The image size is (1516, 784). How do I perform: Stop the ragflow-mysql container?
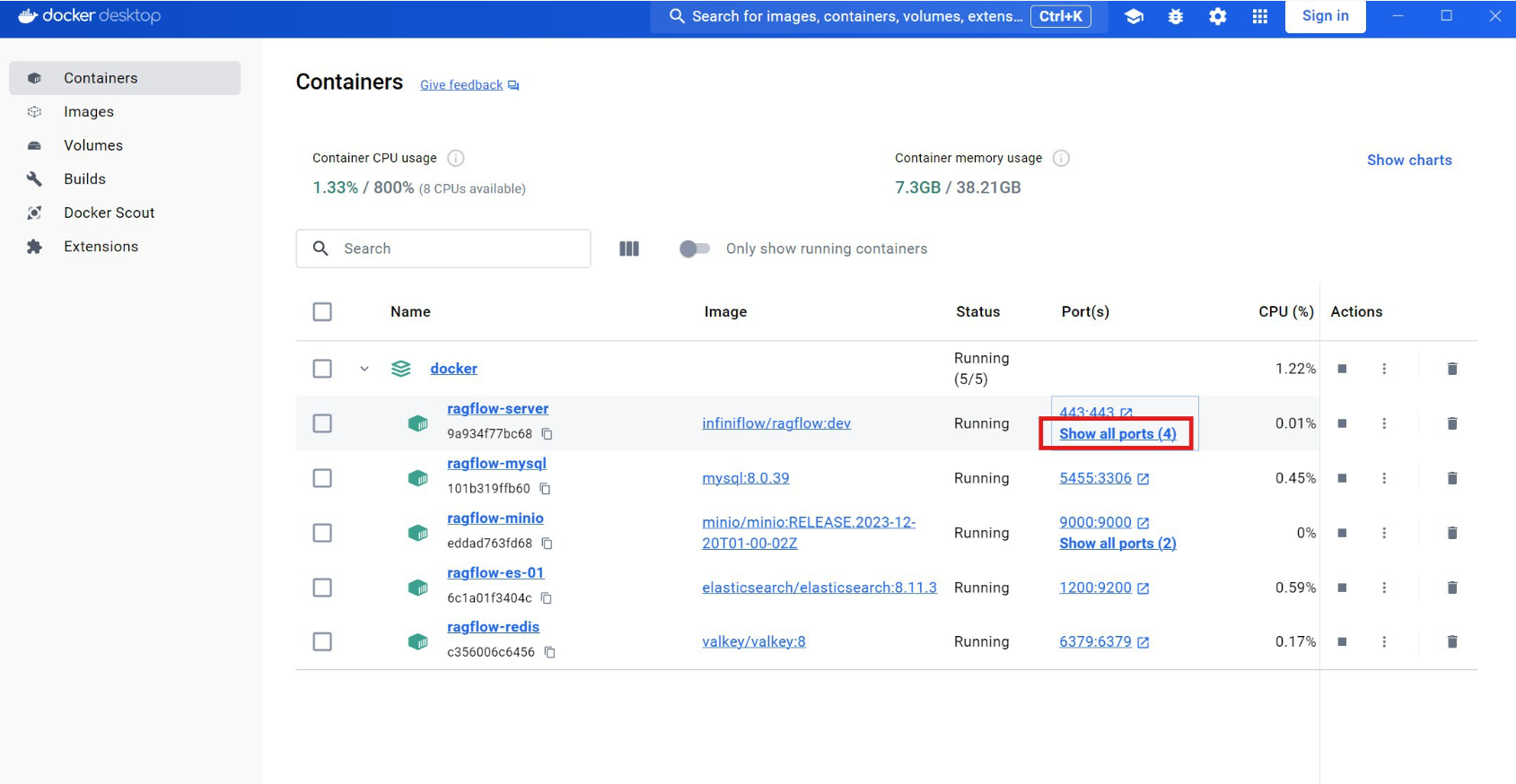click(x=1342, y=478)
